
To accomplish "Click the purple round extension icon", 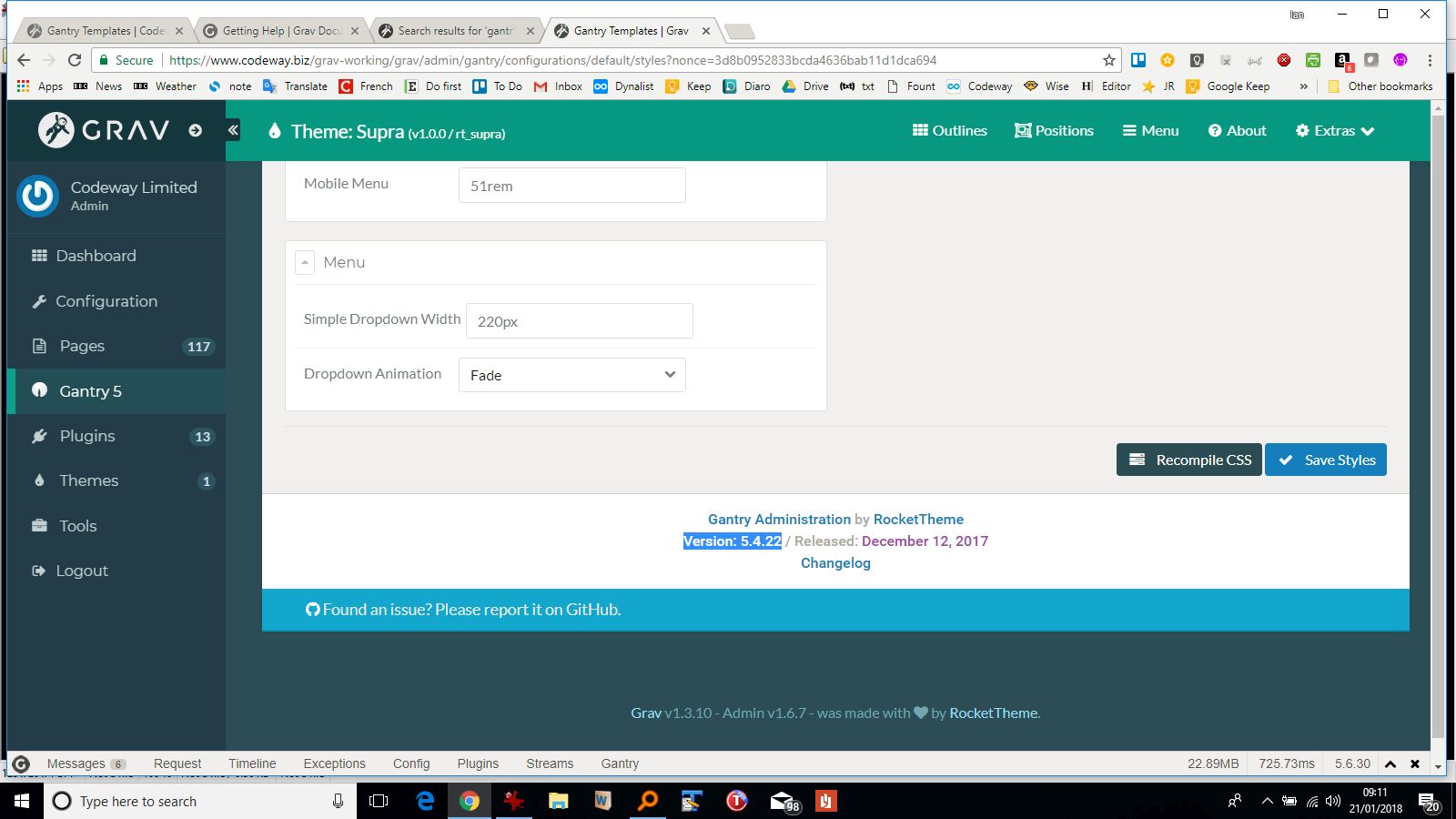I will pos(1400,60).
